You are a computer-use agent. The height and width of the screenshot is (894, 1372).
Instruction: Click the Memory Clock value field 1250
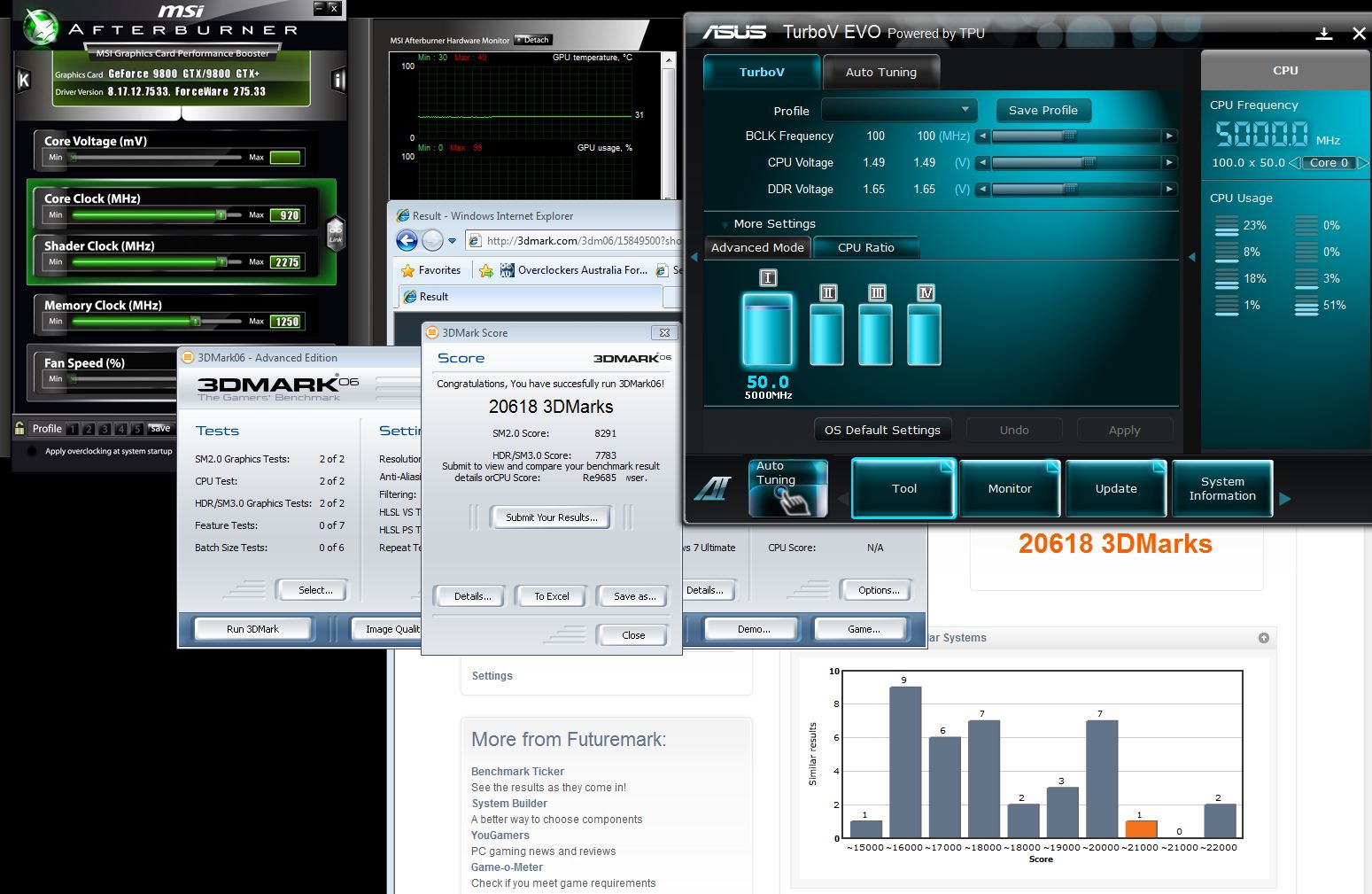click(286, 322)
